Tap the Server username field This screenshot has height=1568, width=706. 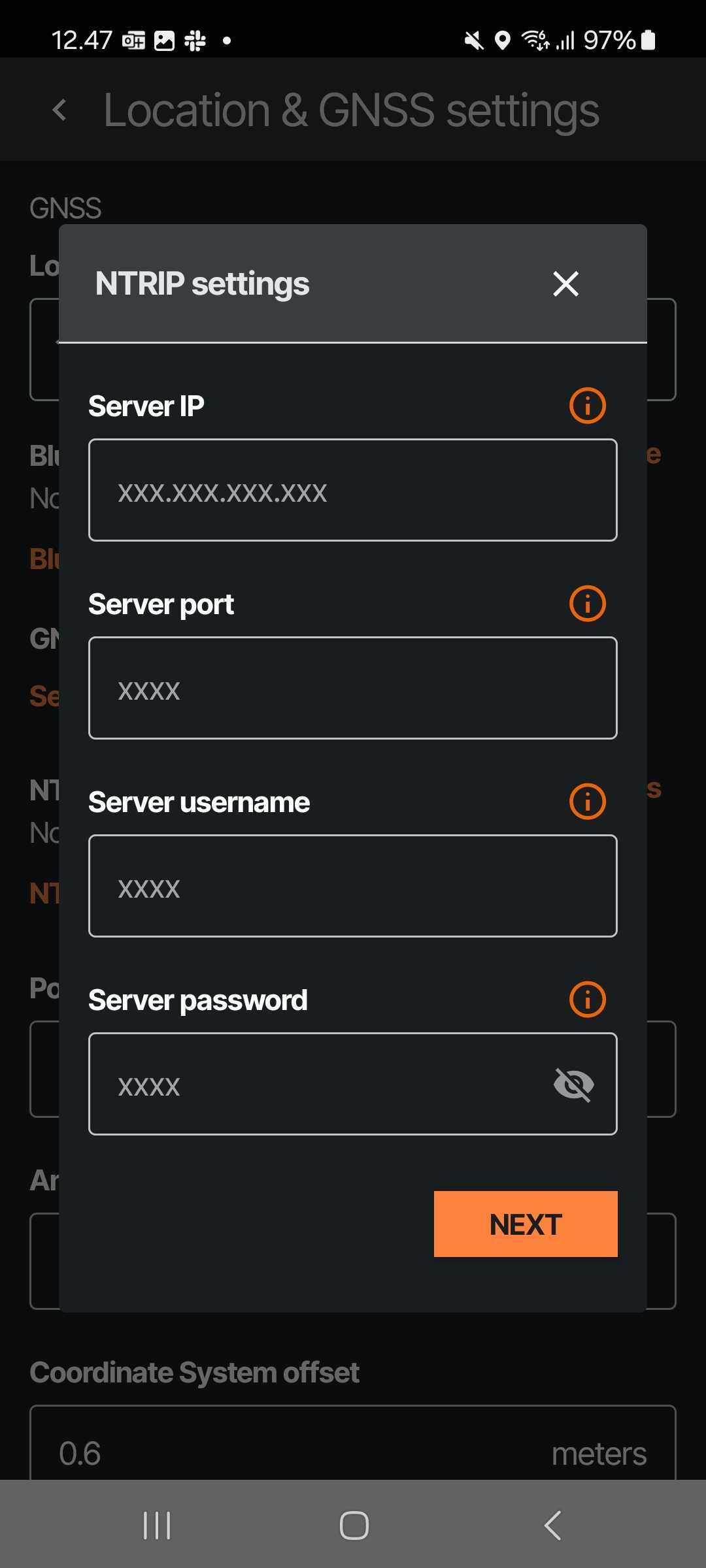pyautogui.click(x=353, y=886)
